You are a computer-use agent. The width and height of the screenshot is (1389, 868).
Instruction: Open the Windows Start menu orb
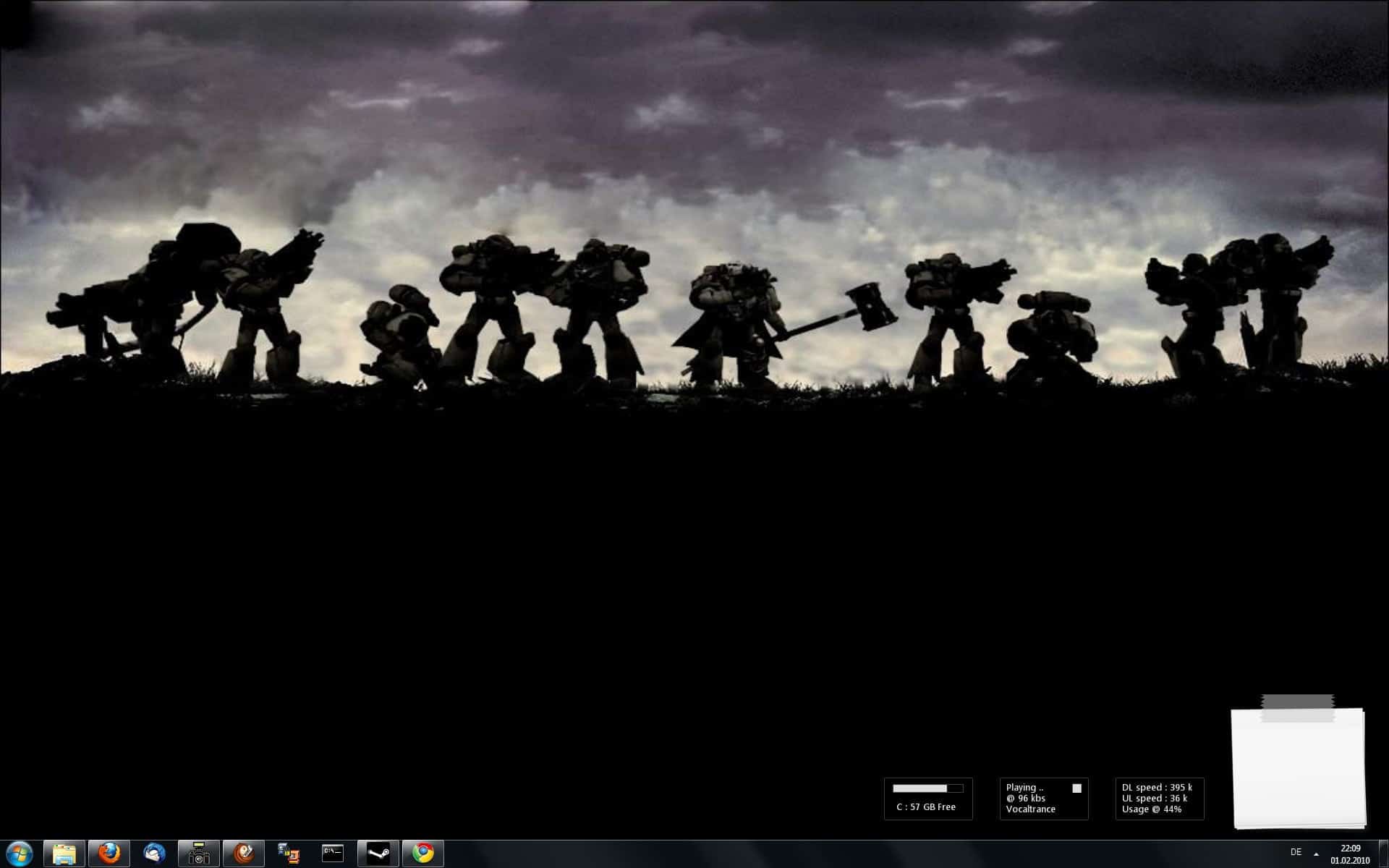pos(19,854)
